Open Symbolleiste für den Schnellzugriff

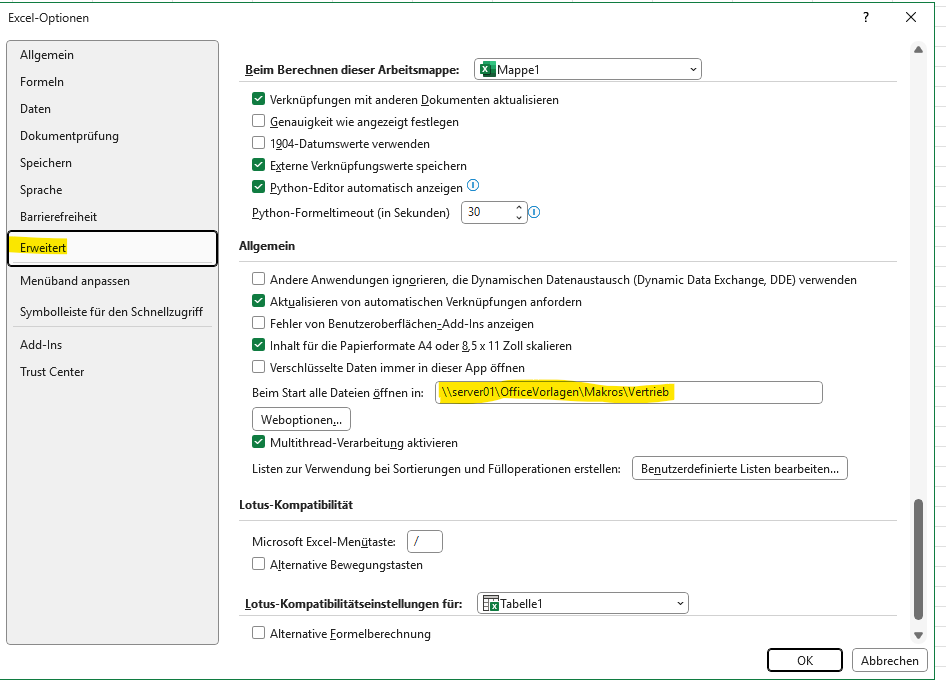pos(112,312)
